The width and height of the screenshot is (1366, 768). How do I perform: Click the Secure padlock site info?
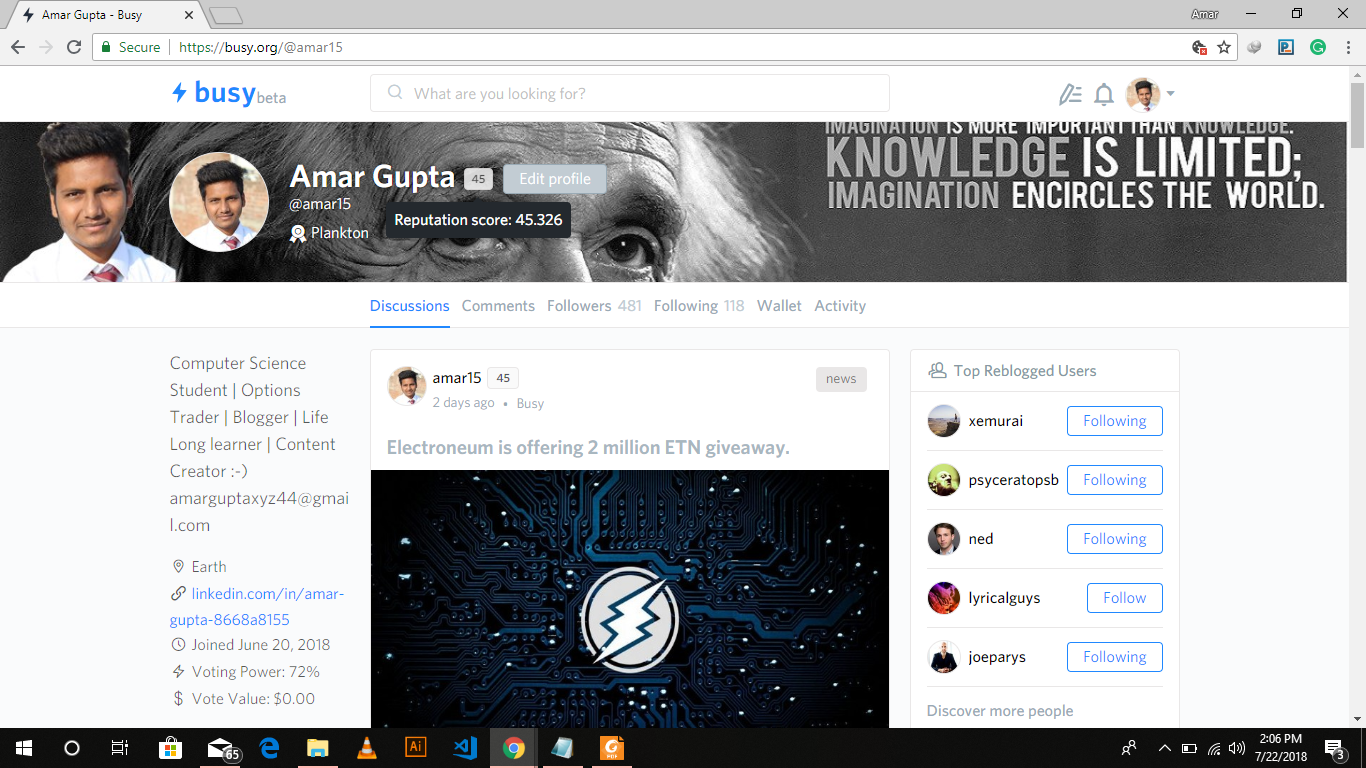point(130,47)
